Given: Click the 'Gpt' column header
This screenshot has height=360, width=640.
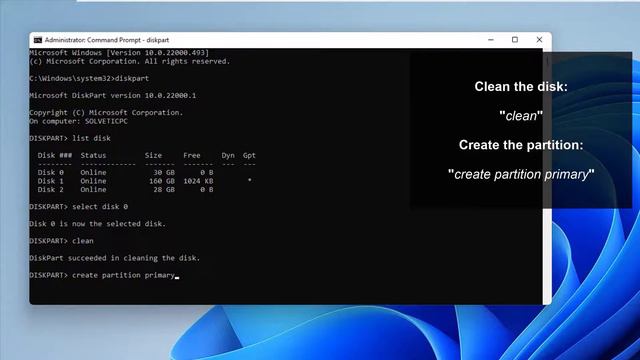Looking at the screenshot, I should [x=249, y=156].
